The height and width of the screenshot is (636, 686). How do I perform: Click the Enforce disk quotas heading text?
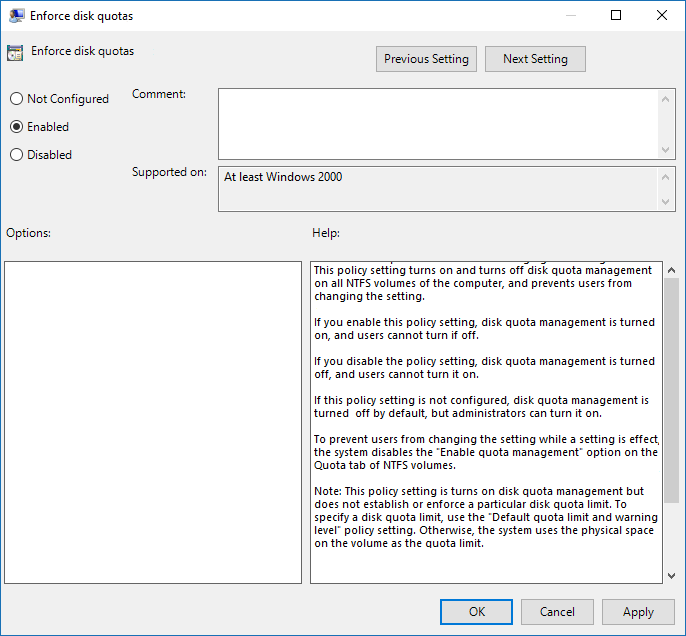(82, 51)
